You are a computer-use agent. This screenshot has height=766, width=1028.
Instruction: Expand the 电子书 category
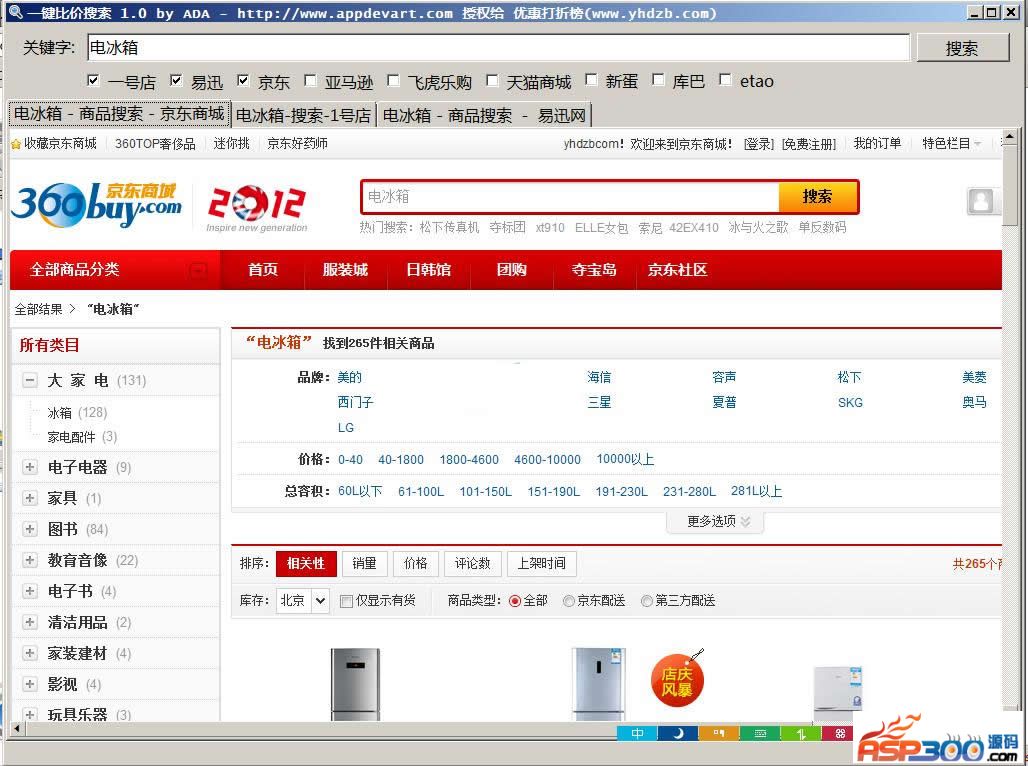click(30, 591)
